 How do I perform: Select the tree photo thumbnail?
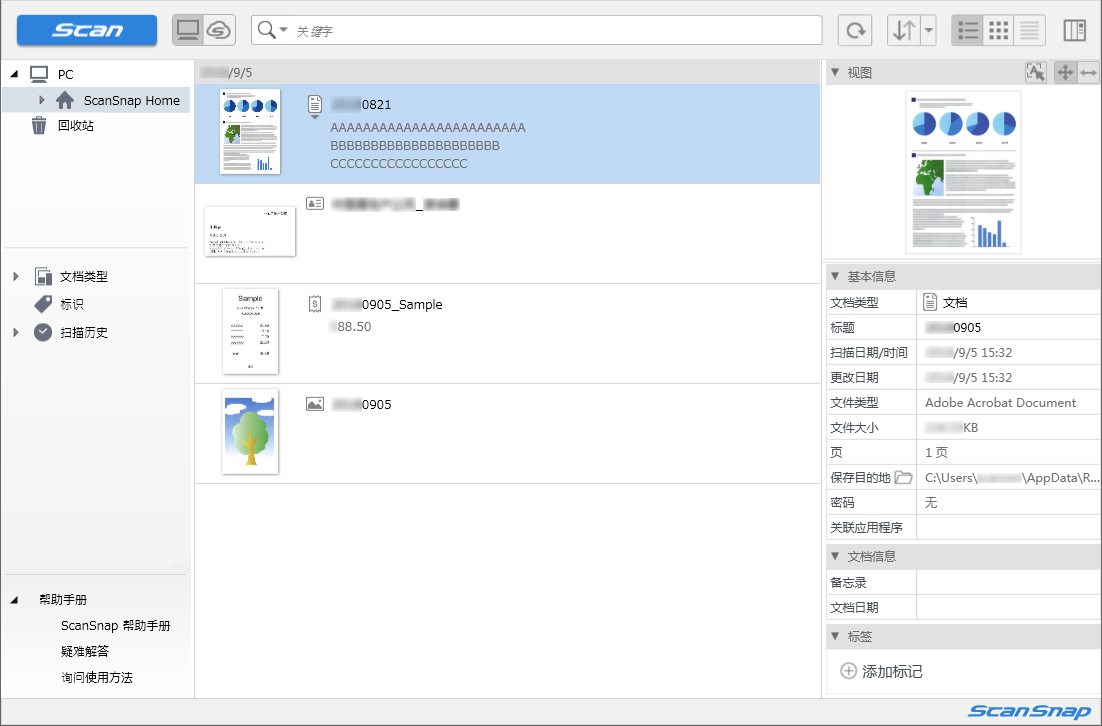(x=250, y=432)
